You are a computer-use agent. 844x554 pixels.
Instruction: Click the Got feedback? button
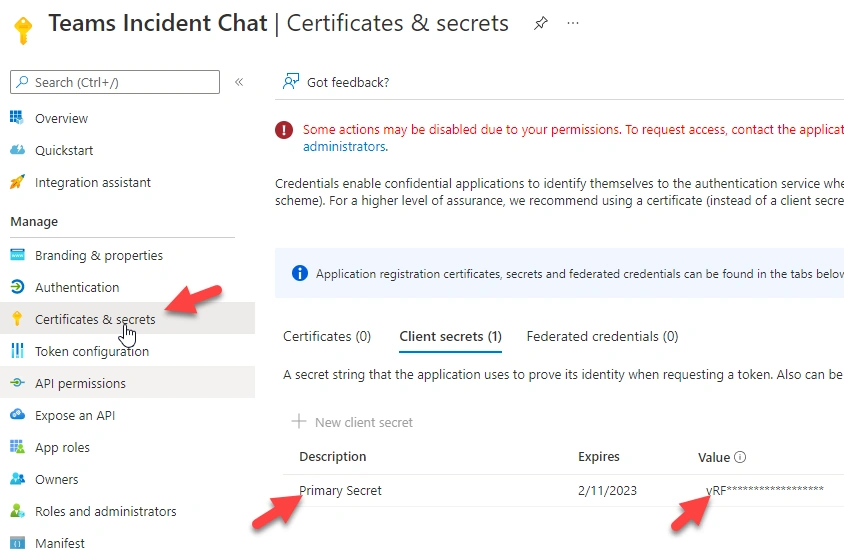pos(336,82)
